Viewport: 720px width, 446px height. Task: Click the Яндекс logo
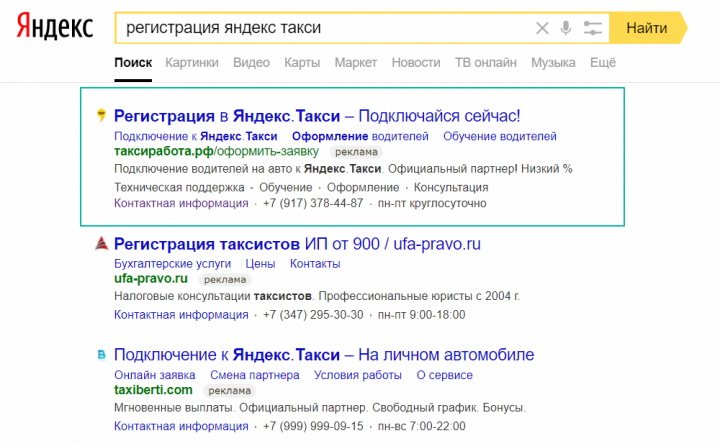[x=55, y=27]
